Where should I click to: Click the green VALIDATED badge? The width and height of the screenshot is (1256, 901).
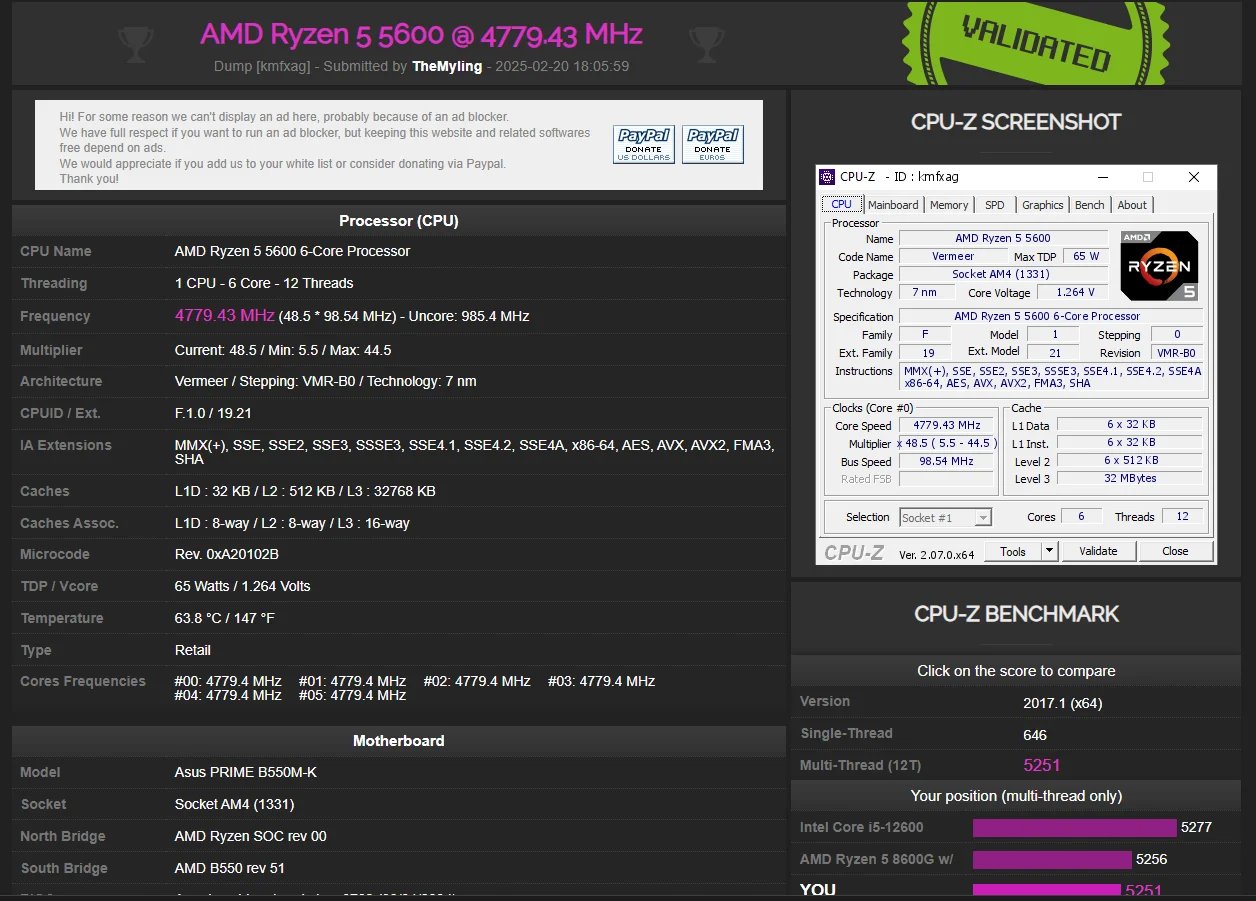pyautogui.click(x=1036, y=42)
